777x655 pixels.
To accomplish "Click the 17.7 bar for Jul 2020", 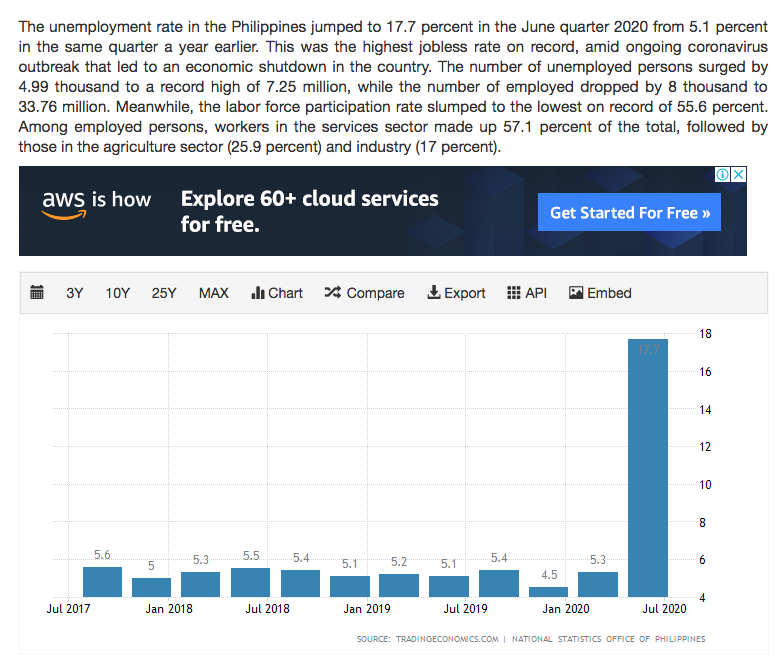I will pyautogui.click(x=648, y=468).
